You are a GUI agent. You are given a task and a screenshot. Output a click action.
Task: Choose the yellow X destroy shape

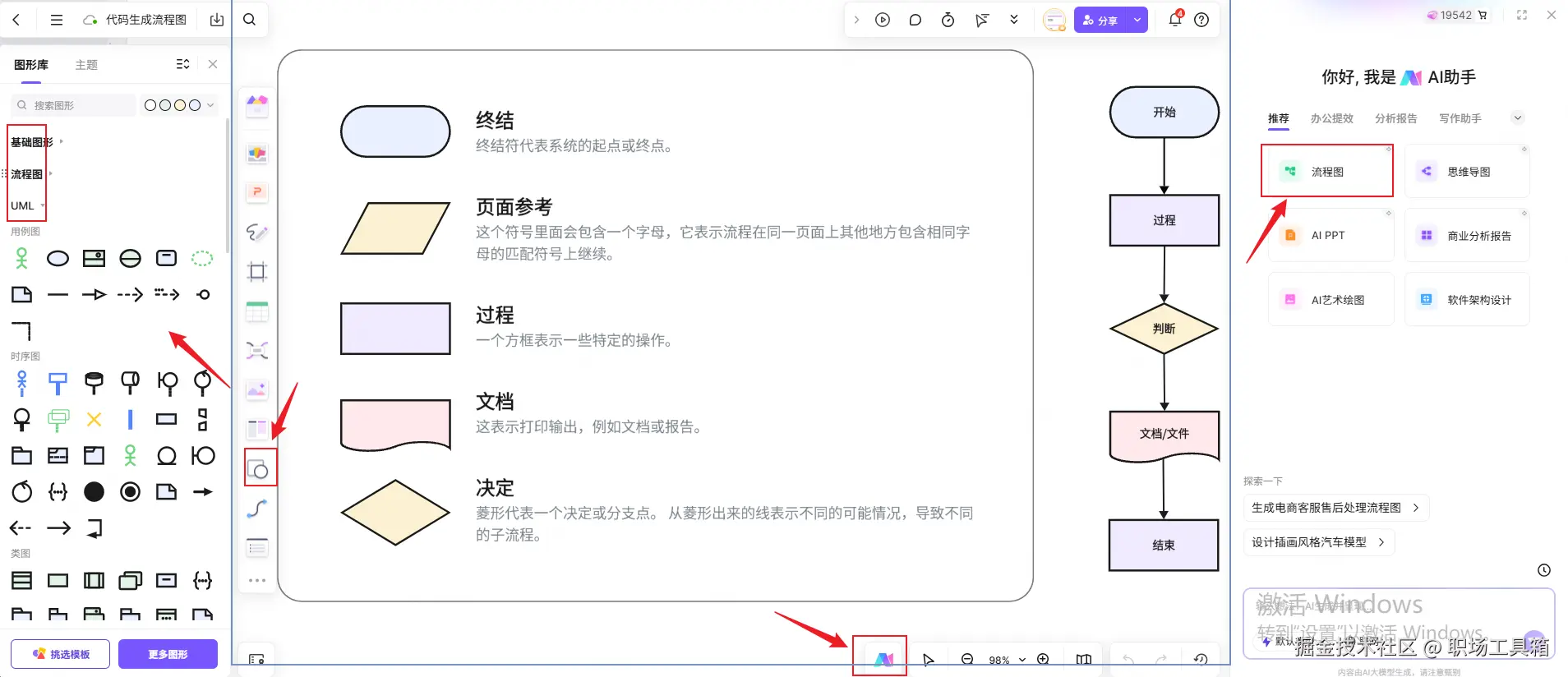point(95,419)
